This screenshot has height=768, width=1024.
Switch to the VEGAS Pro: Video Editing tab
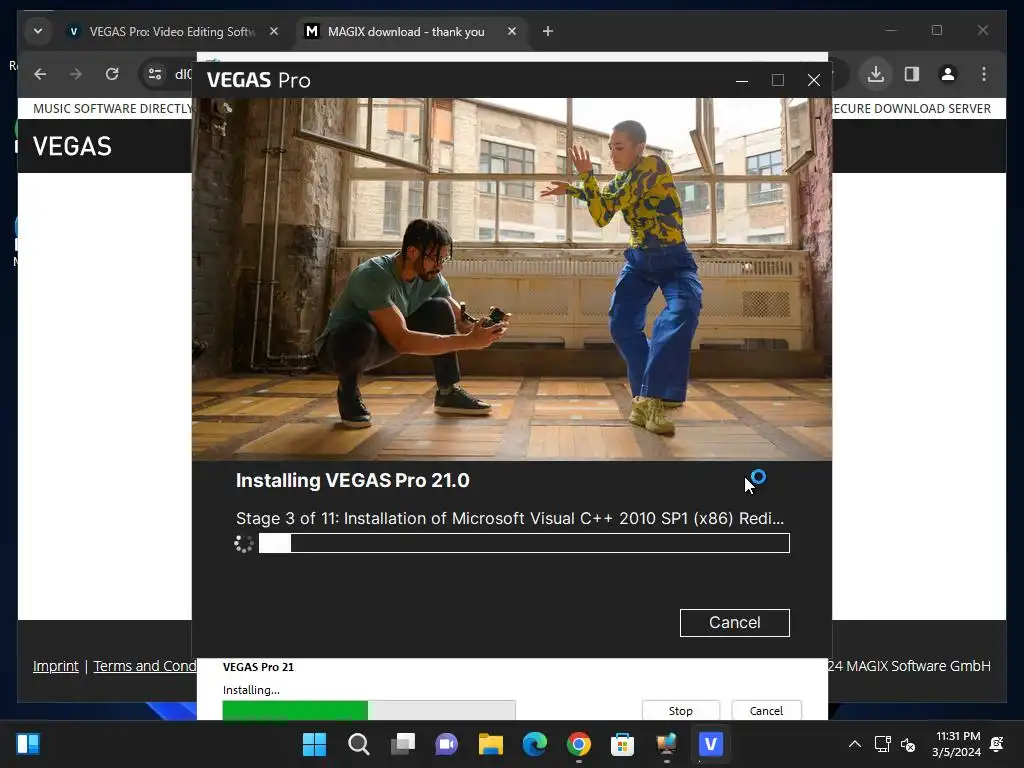(172, 31)
